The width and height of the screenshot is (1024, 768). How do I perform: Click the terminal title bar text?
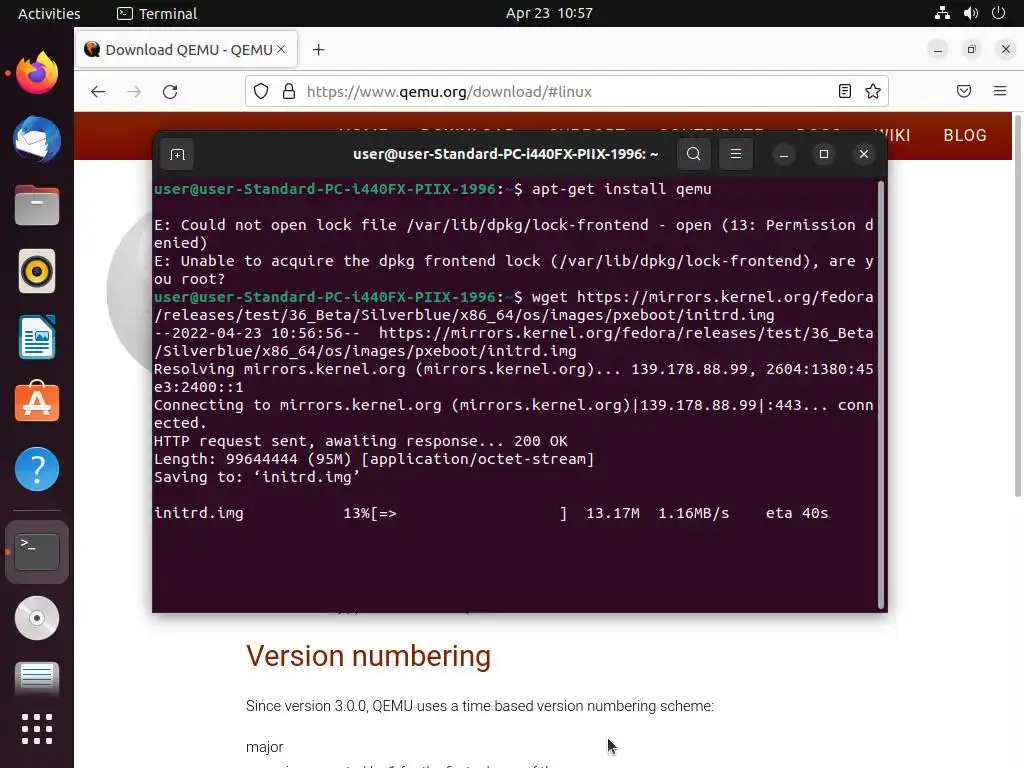(x=505, y=154)
